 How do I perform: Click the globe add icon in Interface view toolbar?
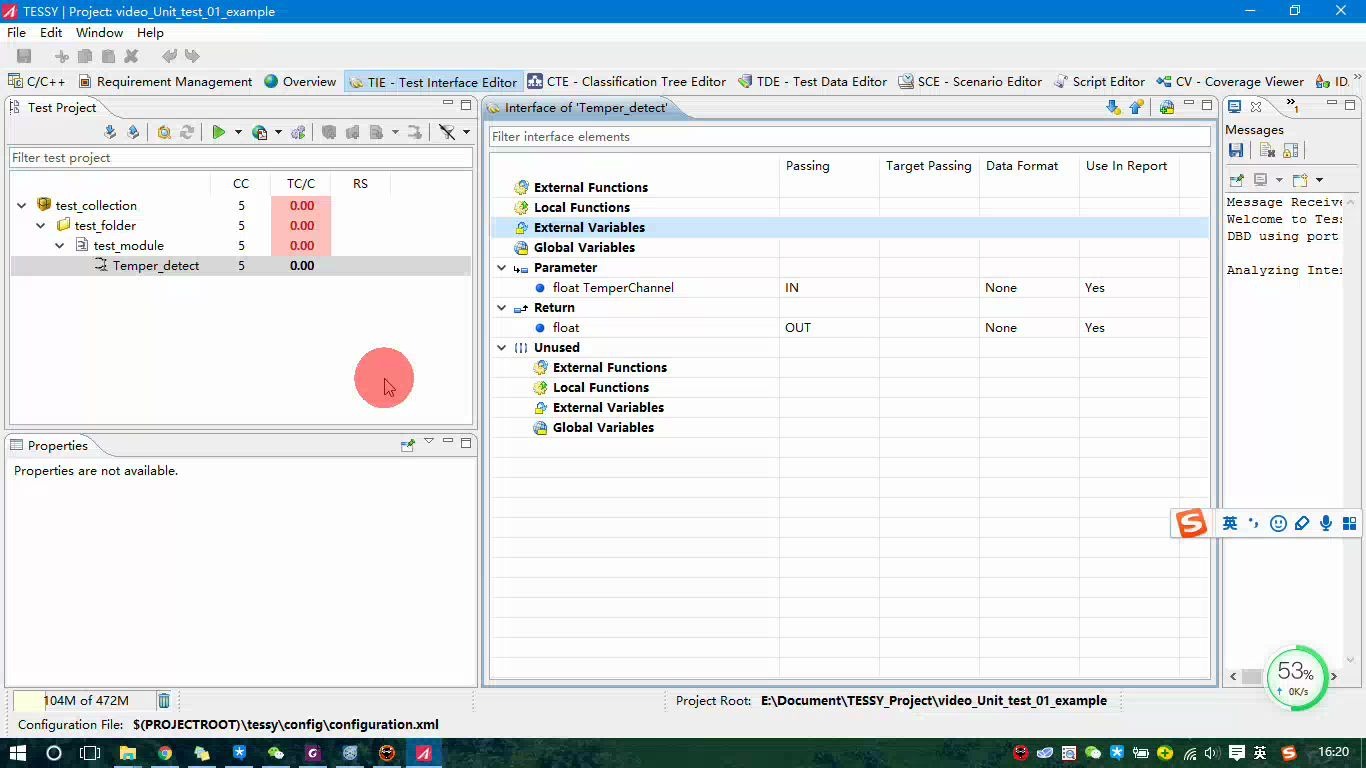coord(1167,108)
